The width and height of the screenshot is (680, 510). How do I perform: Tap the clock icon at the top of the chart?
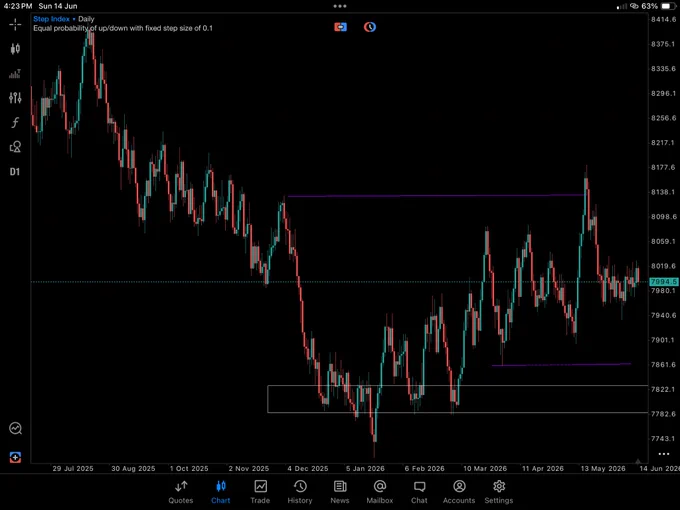click(x=369, y=27)
